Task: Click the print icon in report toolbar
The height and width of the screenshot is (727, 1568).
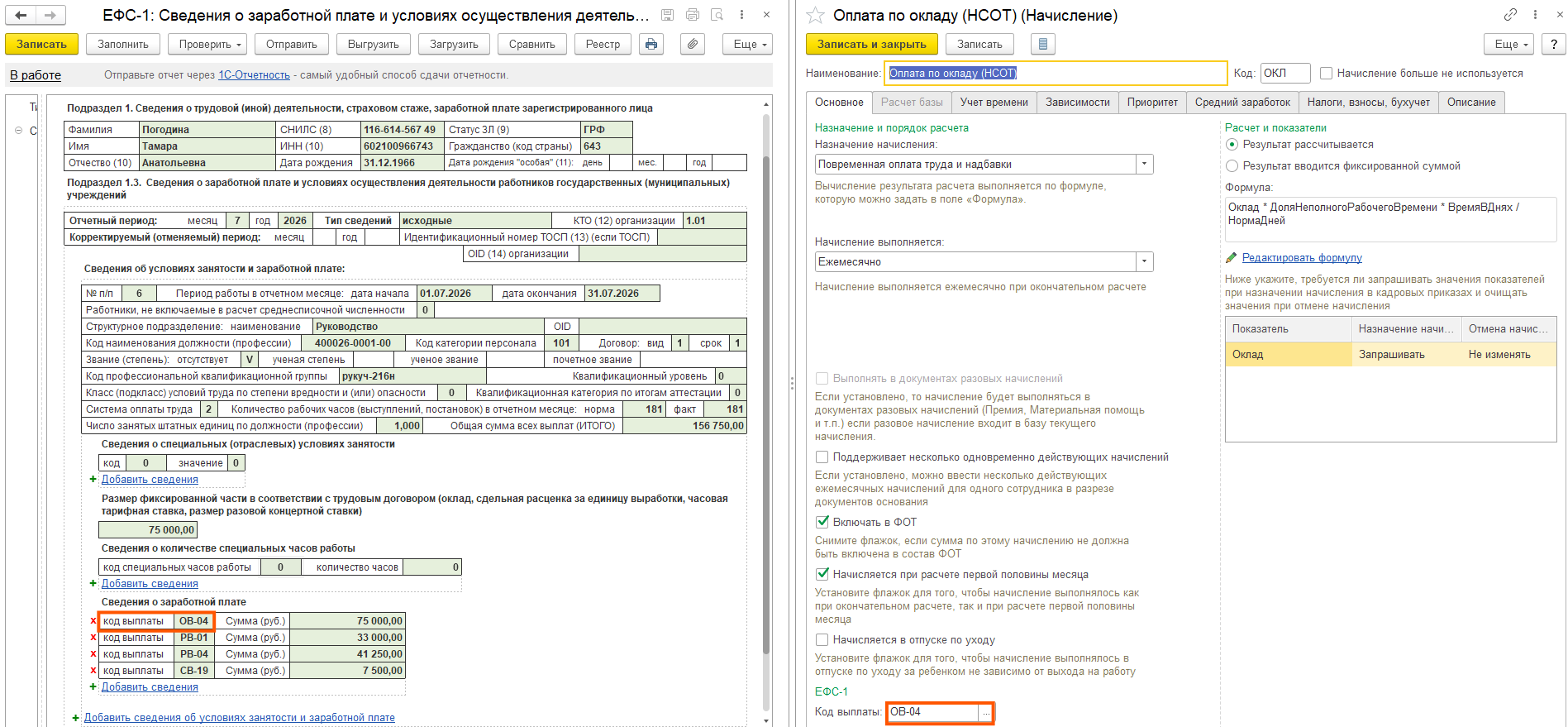Action: [x=651, y=45]
